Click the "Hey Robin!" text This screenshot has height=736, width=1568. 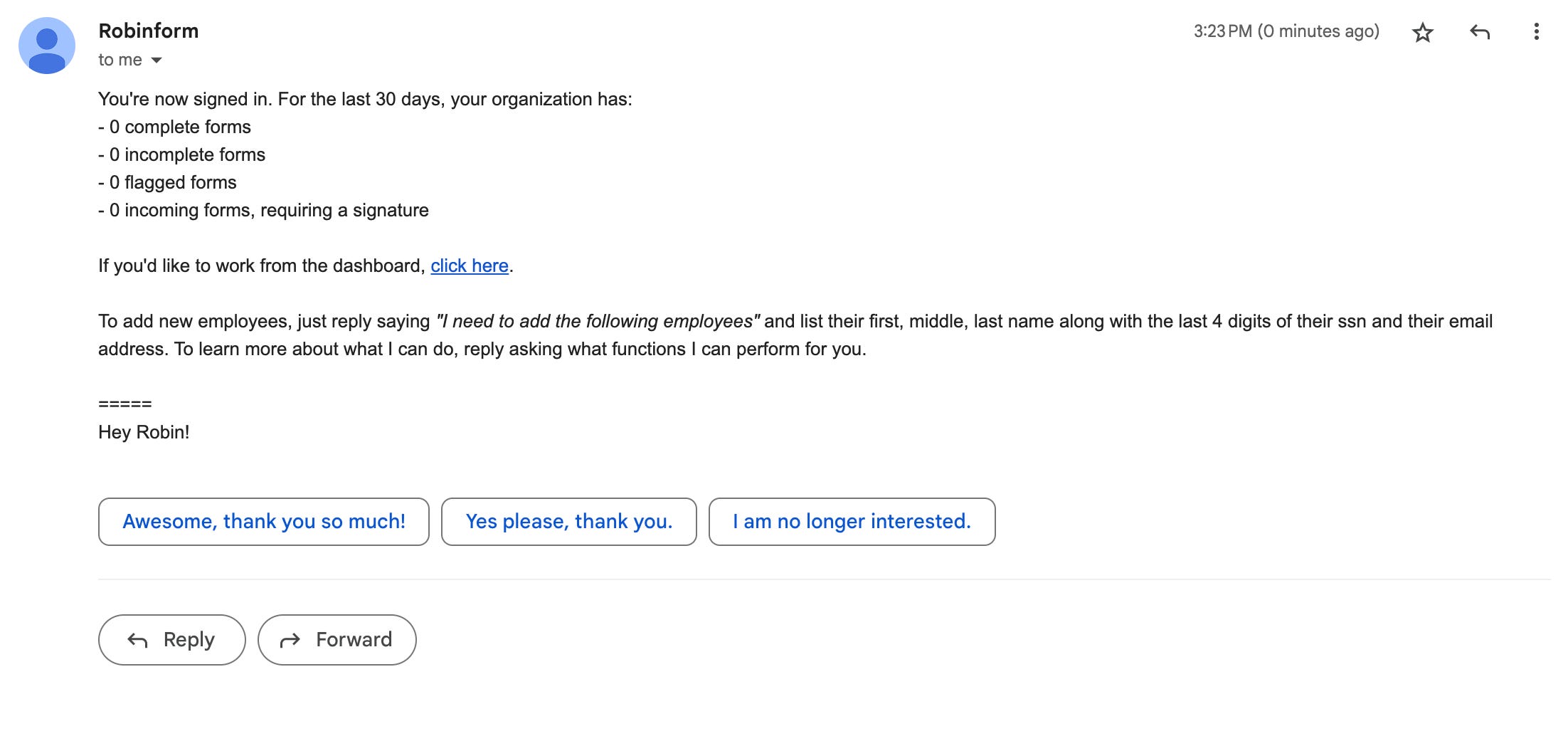pos(144,432)
